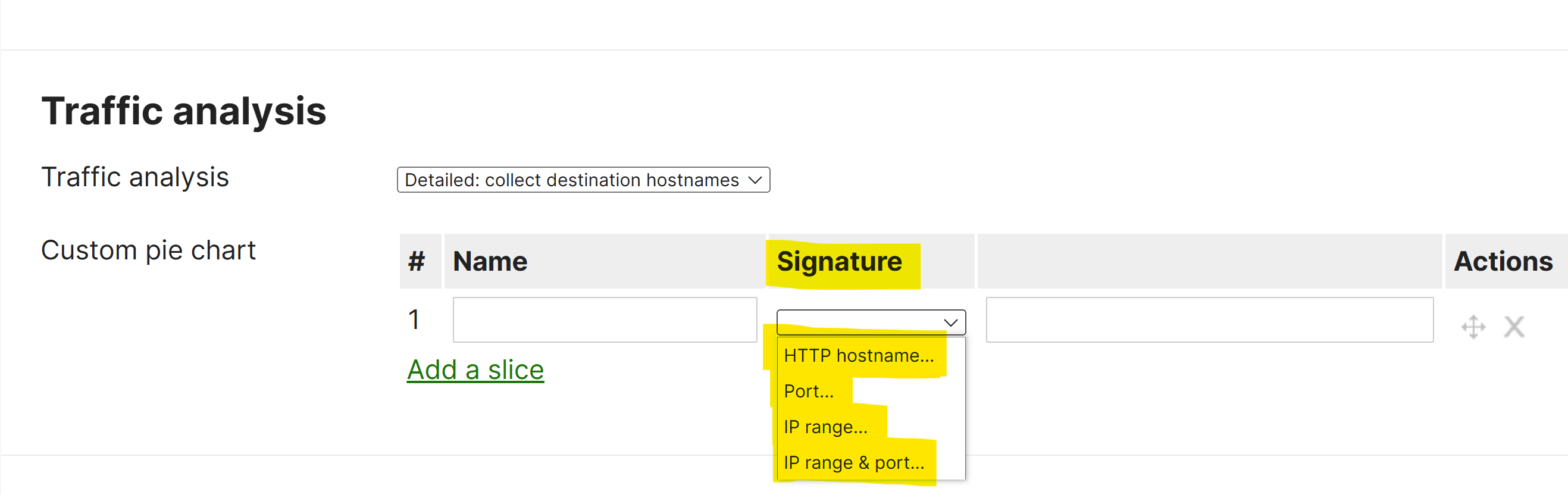
Task: Click the Add a slice link
Action: [x=475, y=370]
